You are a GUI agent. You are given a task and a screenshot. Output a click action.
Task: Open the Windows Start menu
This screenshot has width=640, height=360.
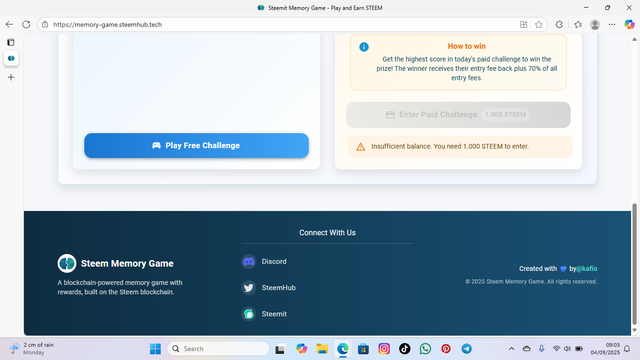click(x=155, y=349)
